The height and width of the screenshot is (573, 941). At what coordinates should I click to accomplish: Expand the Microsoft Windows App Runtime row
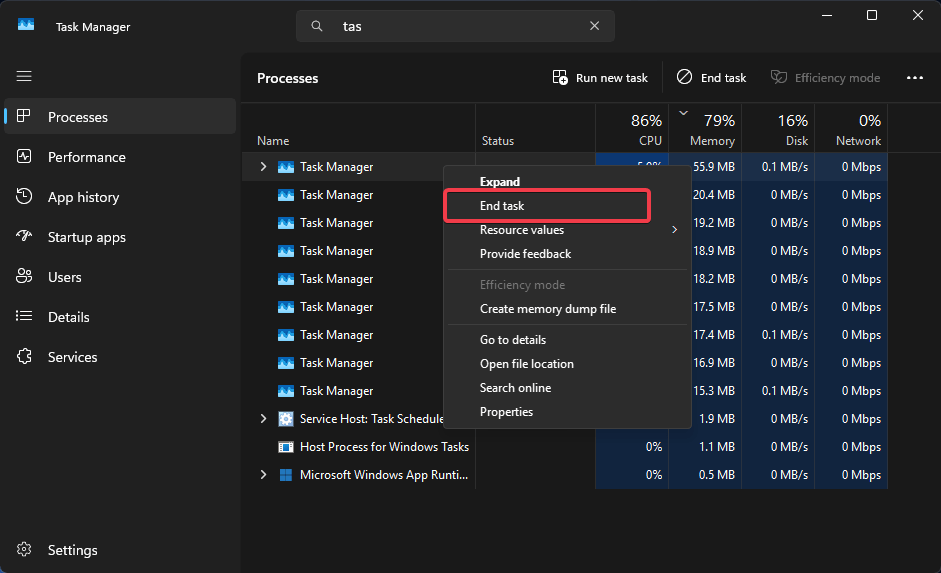click(x=264, y=475)
